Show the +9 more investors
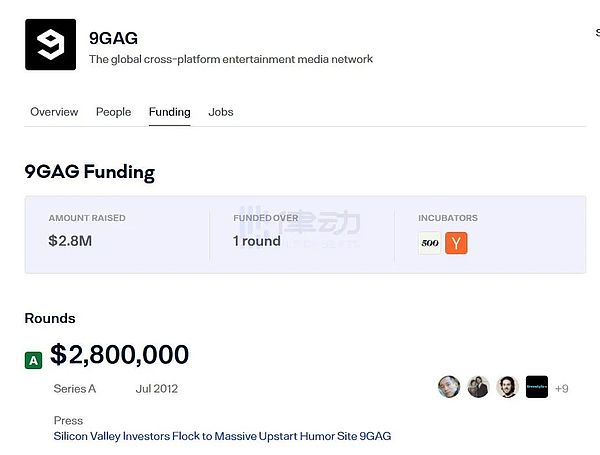Viewport: 600px width, 455px height. point(561,389)
